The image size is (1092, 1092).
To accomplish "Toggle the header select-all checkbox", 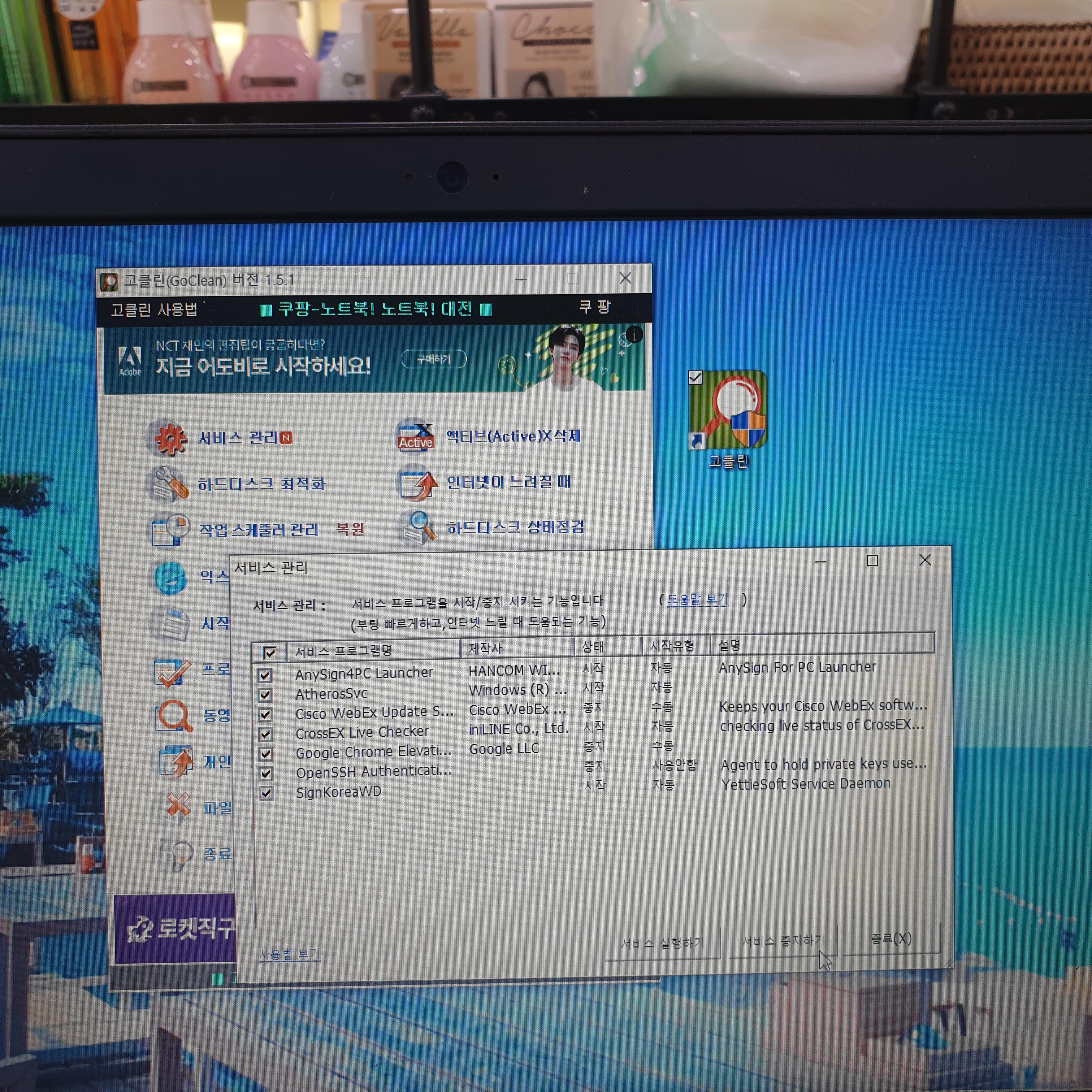I will point(270,653).
